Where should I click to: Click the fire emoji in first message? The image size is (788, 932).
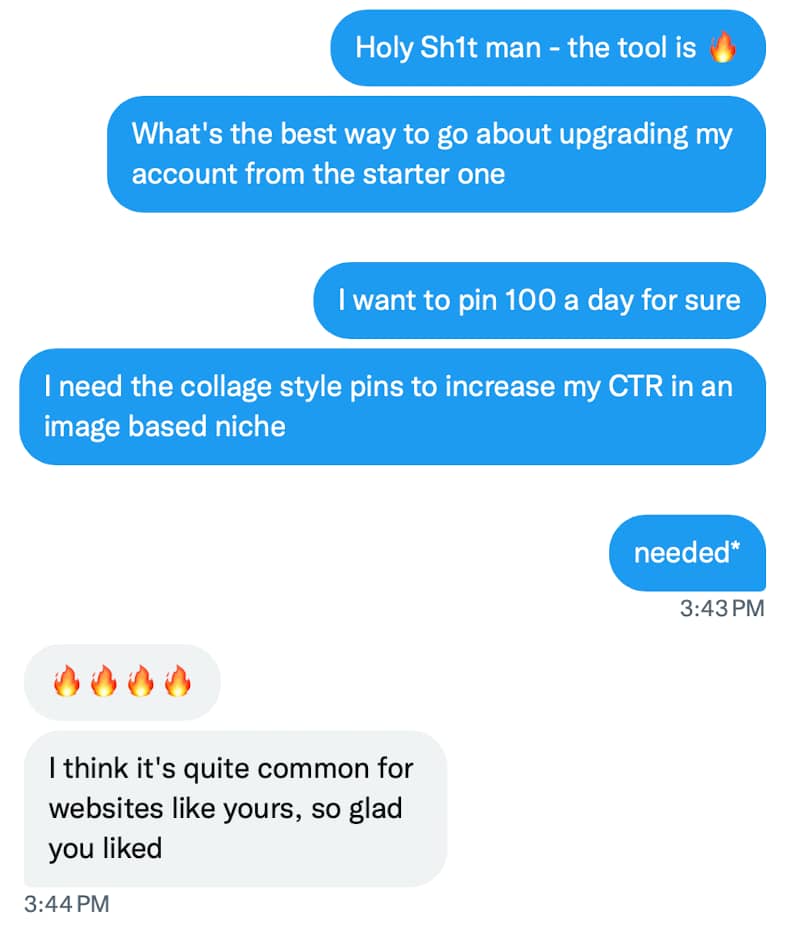point(723,47)
